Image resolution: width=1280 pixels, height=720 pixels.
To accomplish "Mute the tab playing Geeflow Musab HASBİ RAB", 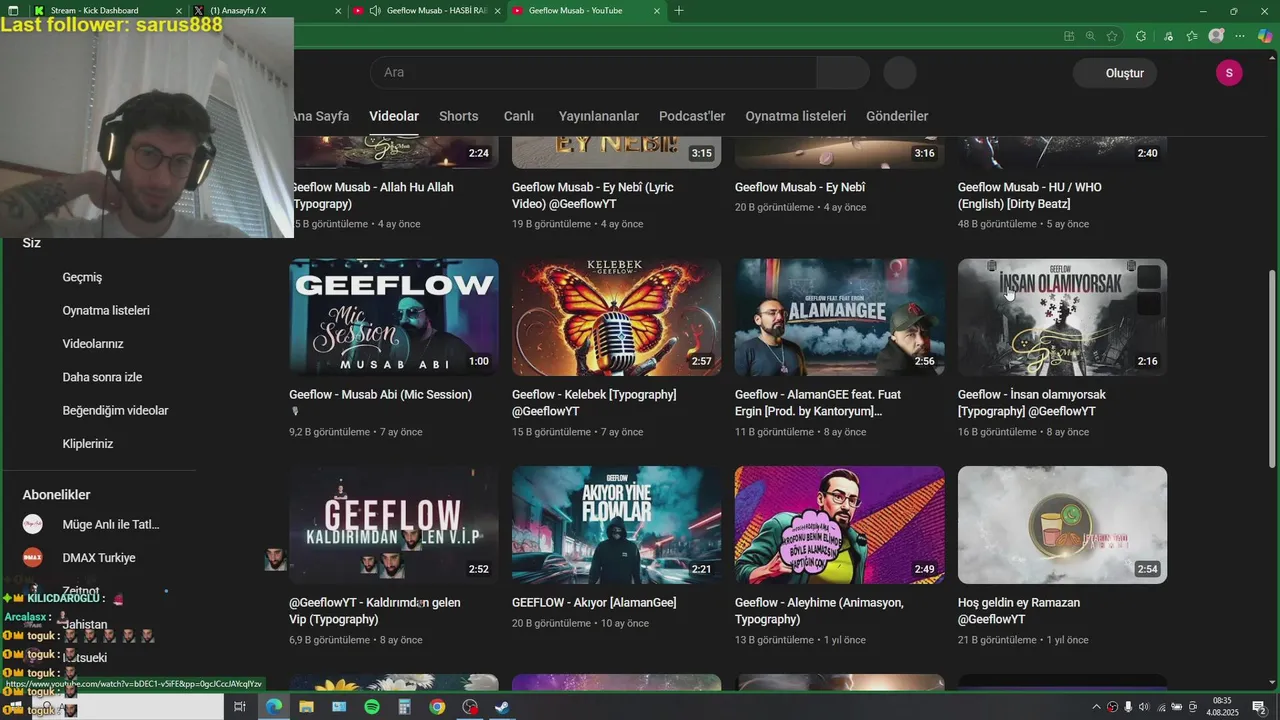I will 374,11.
